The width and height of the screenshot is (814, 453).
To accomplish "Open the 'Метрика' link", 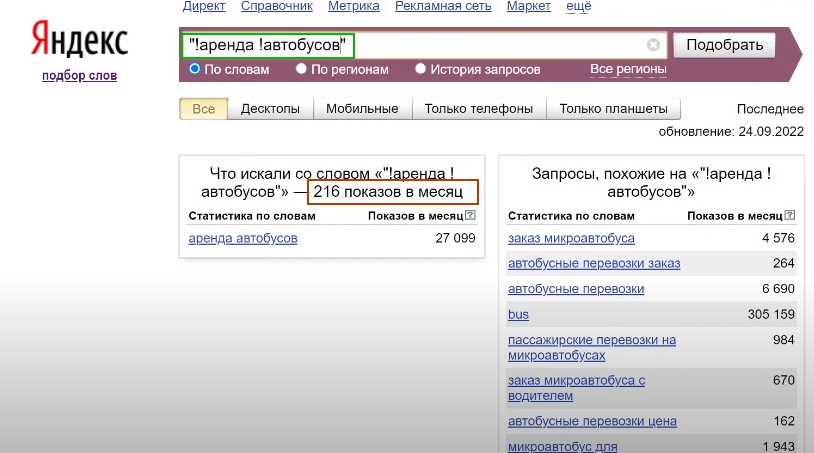I will click(x=354, y=6).
